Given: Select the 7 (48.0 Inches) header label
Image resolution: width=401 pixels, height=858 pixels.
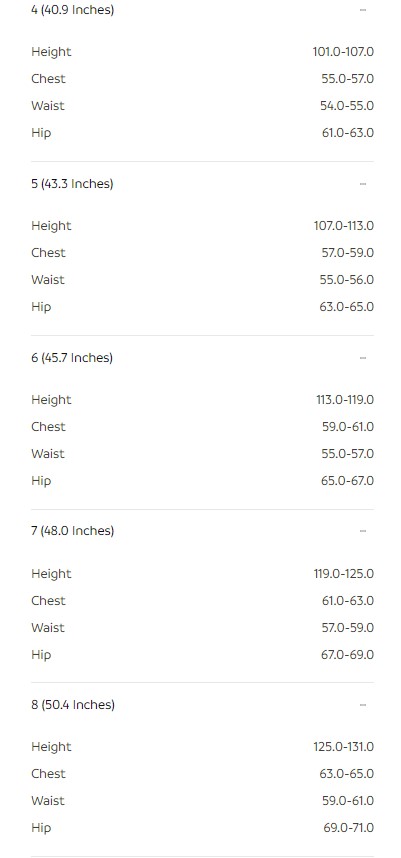Looking at the screenshot, I should pos(73,531).
